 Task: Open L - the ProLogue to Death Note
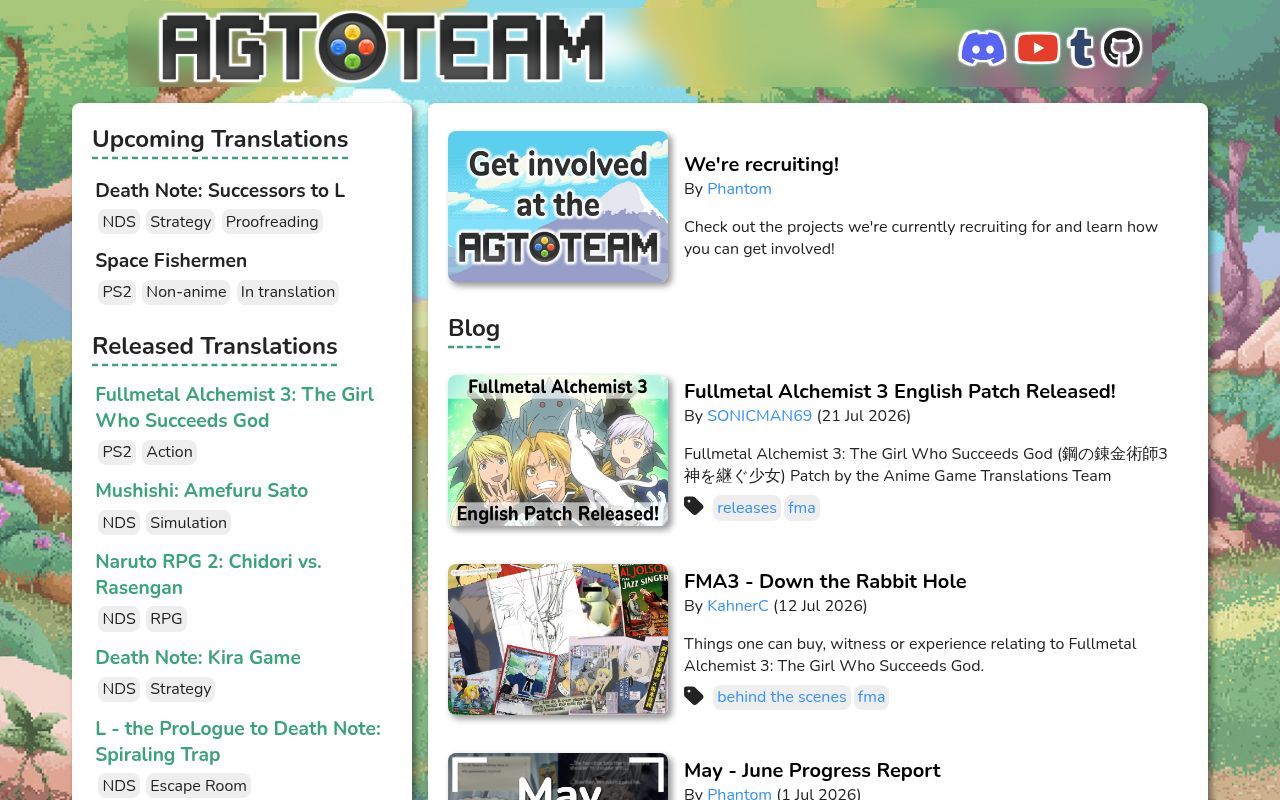tap(238, 741)
